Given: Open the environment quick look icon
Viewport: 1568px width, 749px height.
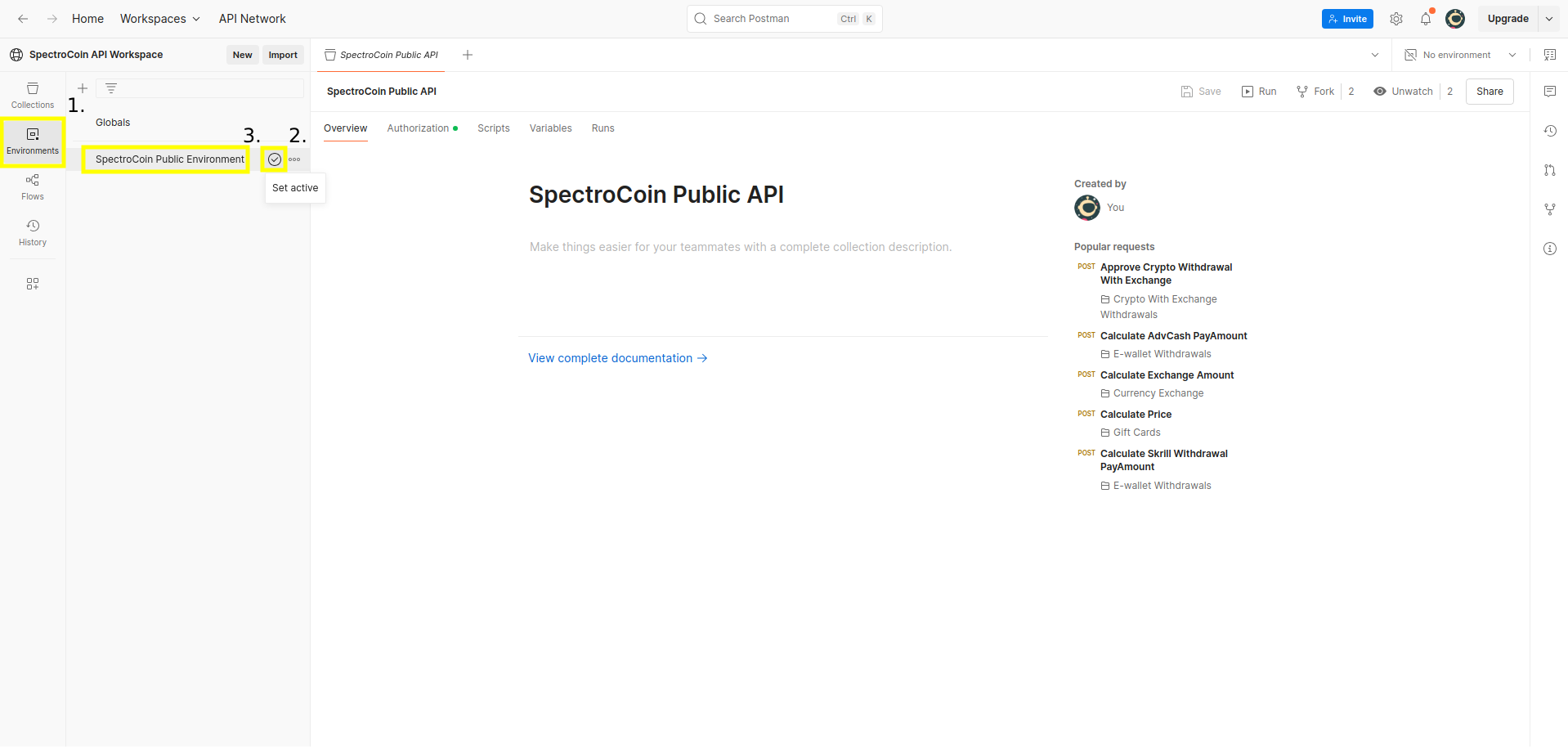Looking at the screenshot, I should click(x=1550, y=55).
